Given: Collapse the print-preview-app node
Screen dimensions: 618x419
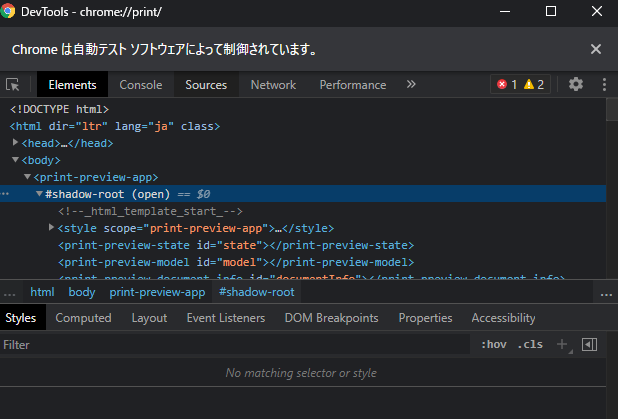Looking at the screenshot, I should click(x=27, y=177).
